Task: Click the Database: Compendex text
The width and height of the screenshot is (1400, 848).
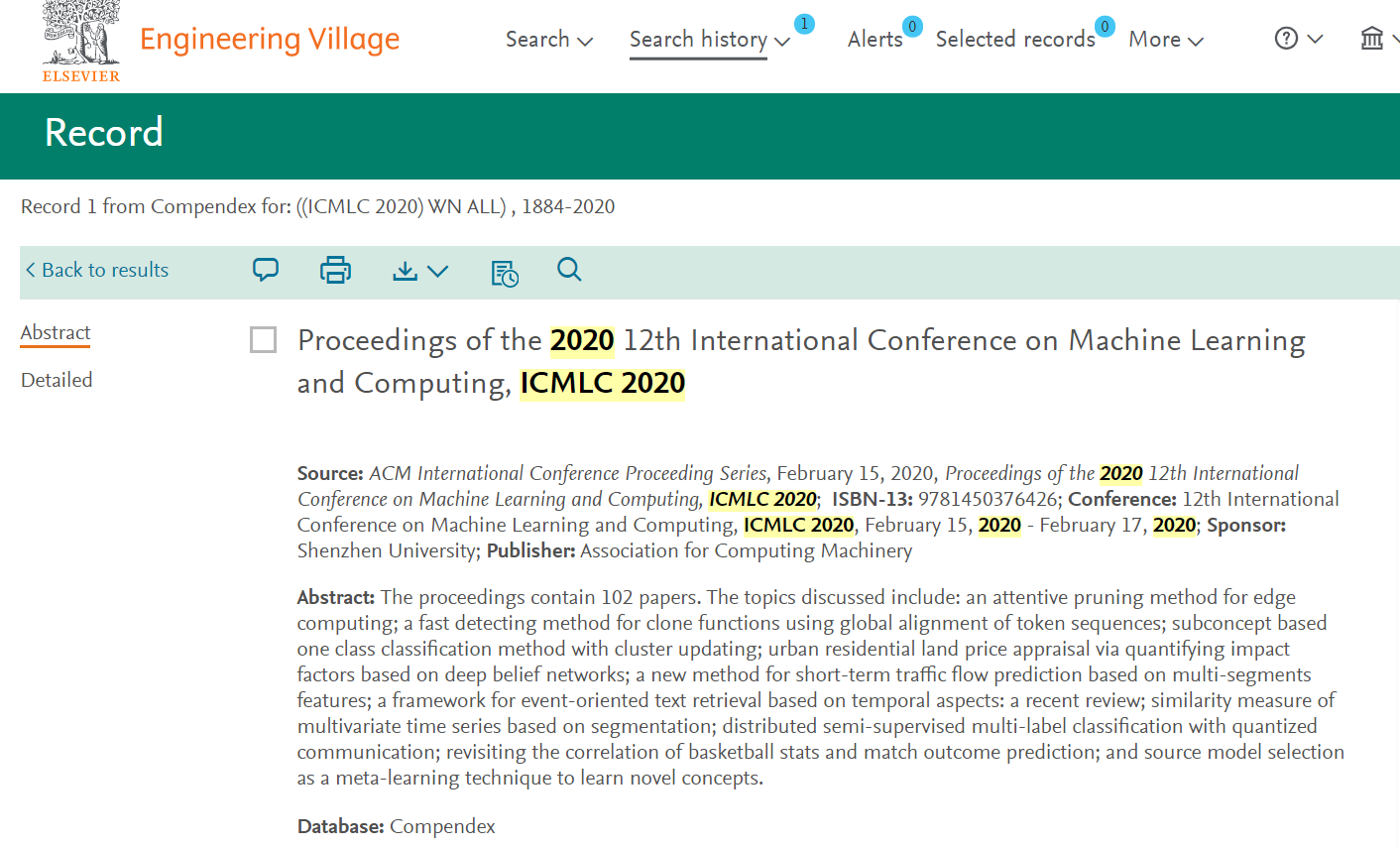Action: [396, 826]
